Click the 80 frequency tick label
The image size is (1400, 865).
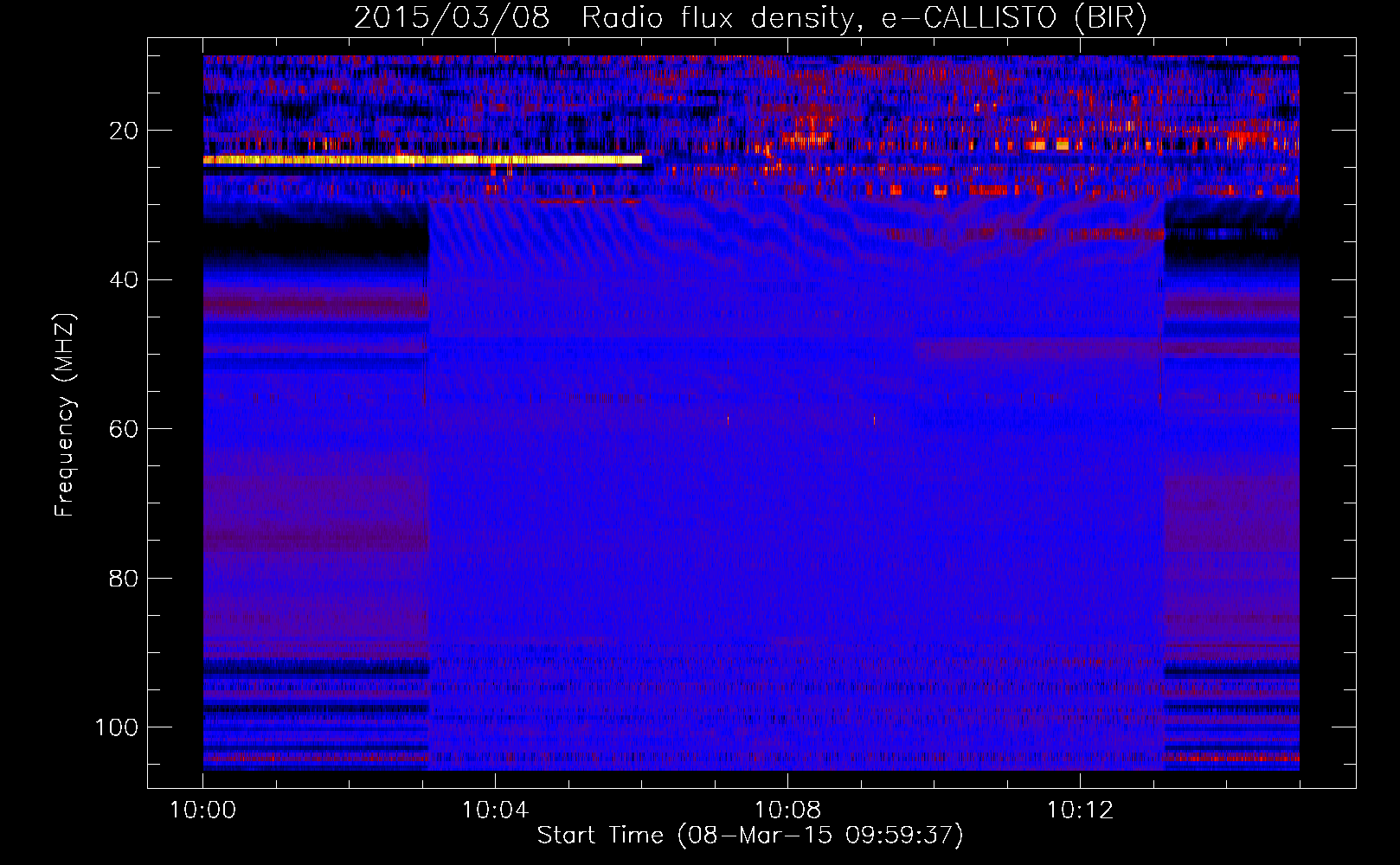click(125, 578)
